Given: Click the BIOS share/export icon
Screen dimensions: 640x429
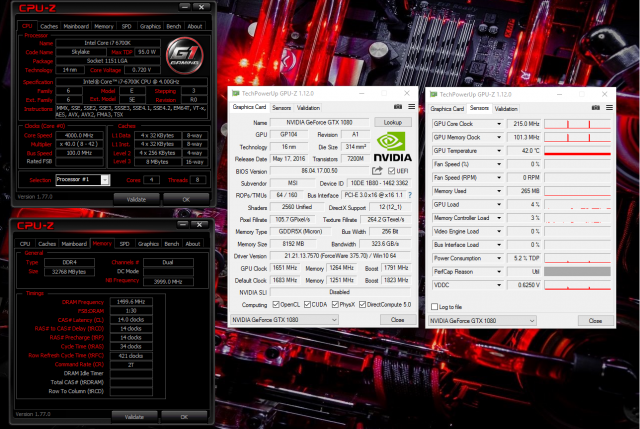Looking at the screenshot, I should click(375, 171).
